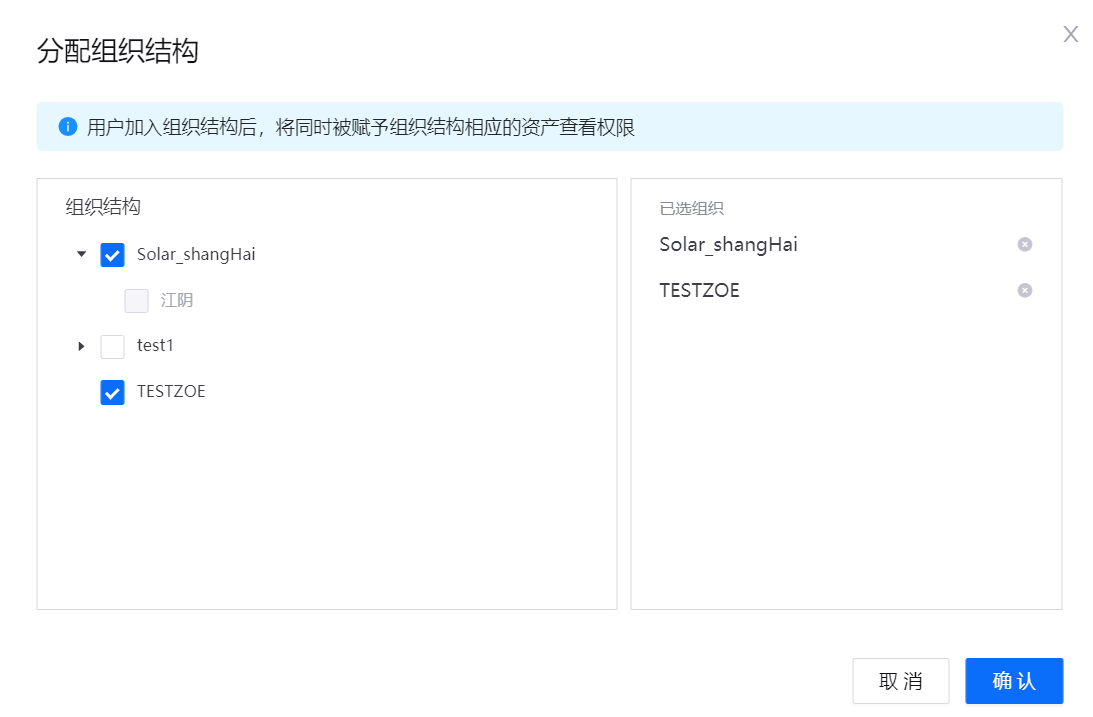Click the TESTZOE node label in tree
This screenshot has width=1093, height=717.
[171, 392]
